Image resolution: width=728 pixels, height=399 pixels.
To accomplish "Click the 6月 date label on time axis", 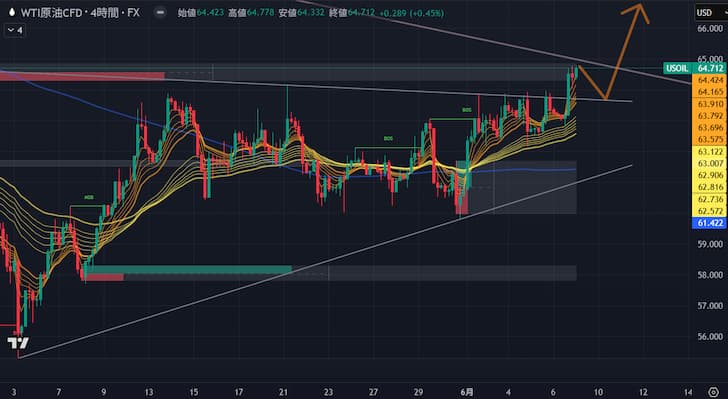I will (x=467, y=392).
